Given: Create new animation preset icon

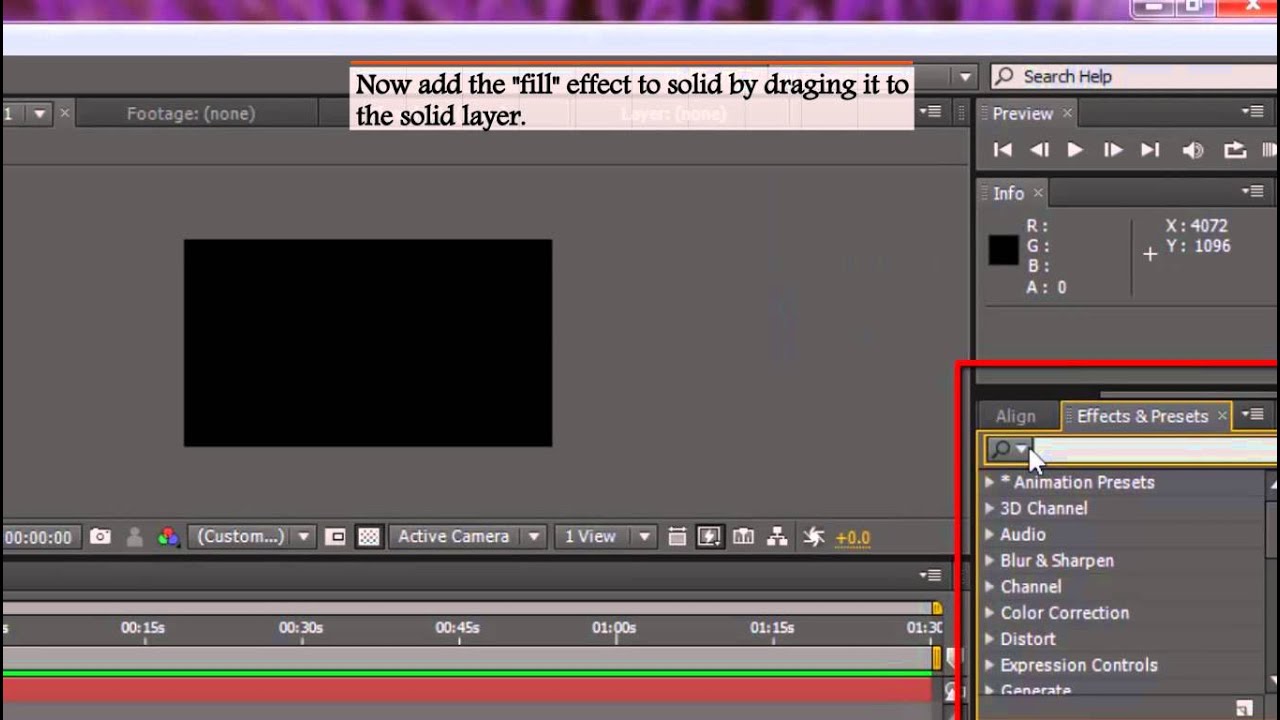Looking at the screenshot, I should pos(1244,708).
